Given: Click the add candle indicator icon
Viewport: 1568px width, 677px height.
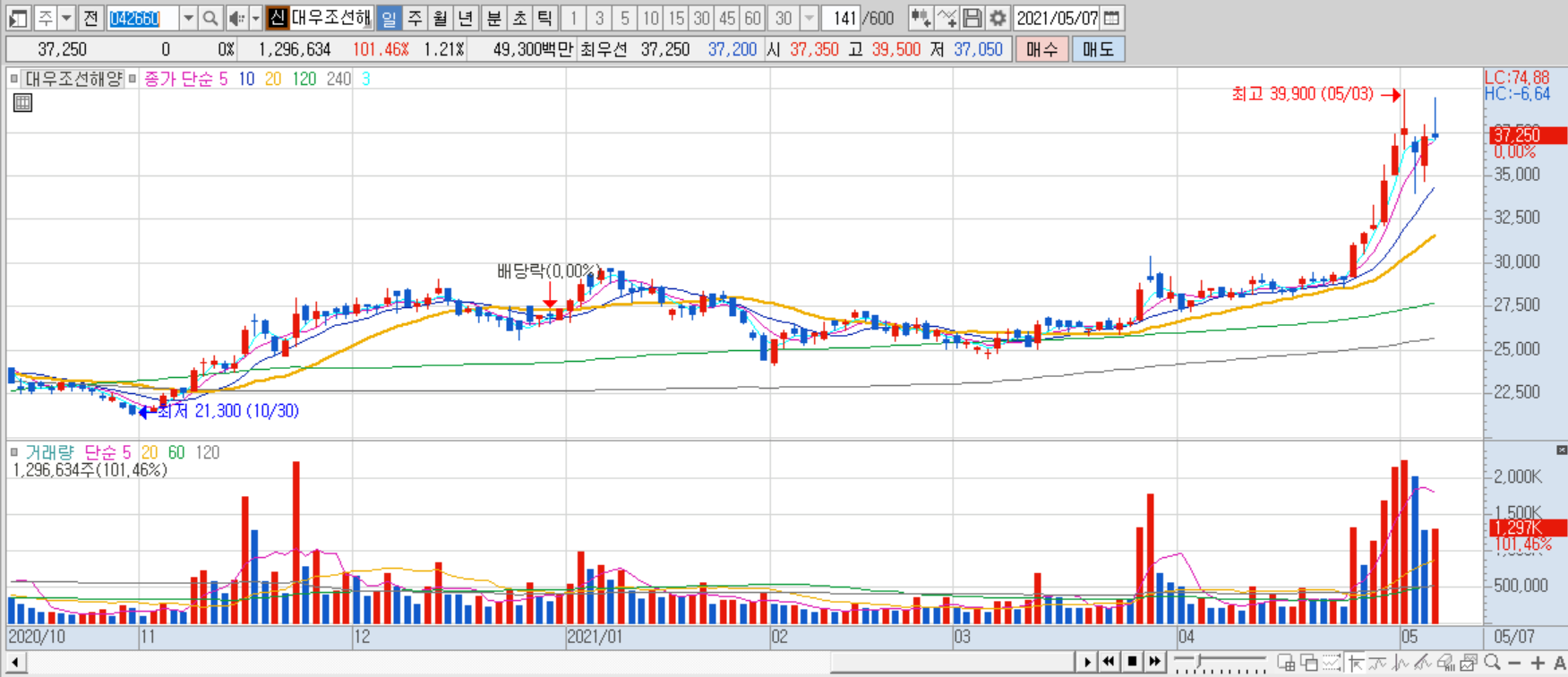Looking at the screenshot, I should (x=920, y=18).
